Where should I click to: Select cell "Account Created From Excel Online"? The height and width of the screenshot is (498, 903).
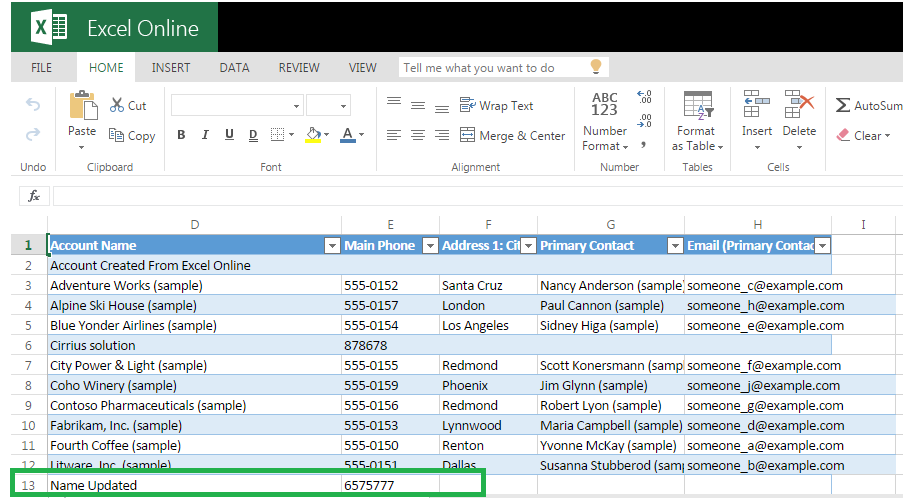point(195,265)
